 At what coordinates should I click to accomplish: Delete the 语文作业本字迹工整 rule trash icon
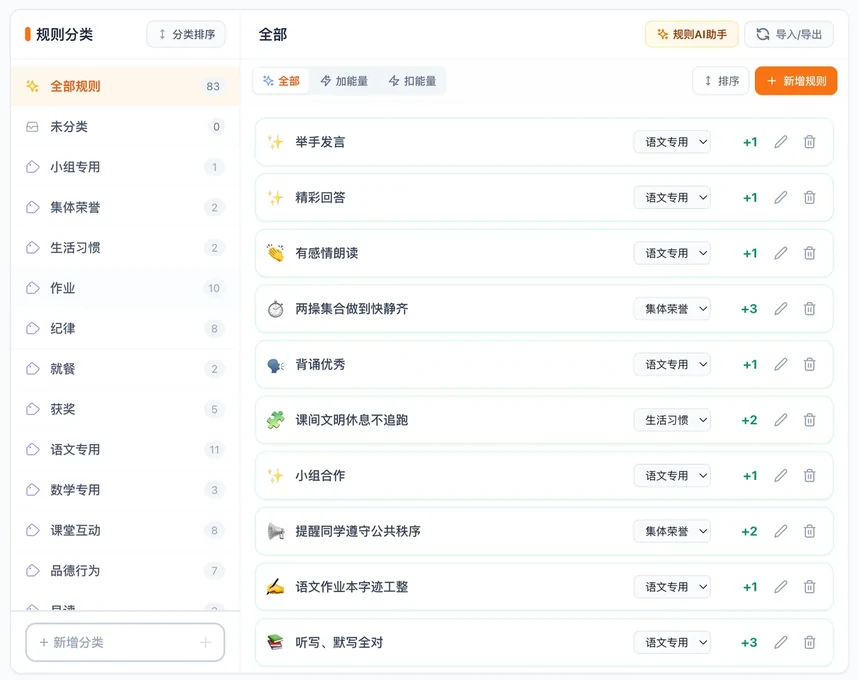[809, 587]
